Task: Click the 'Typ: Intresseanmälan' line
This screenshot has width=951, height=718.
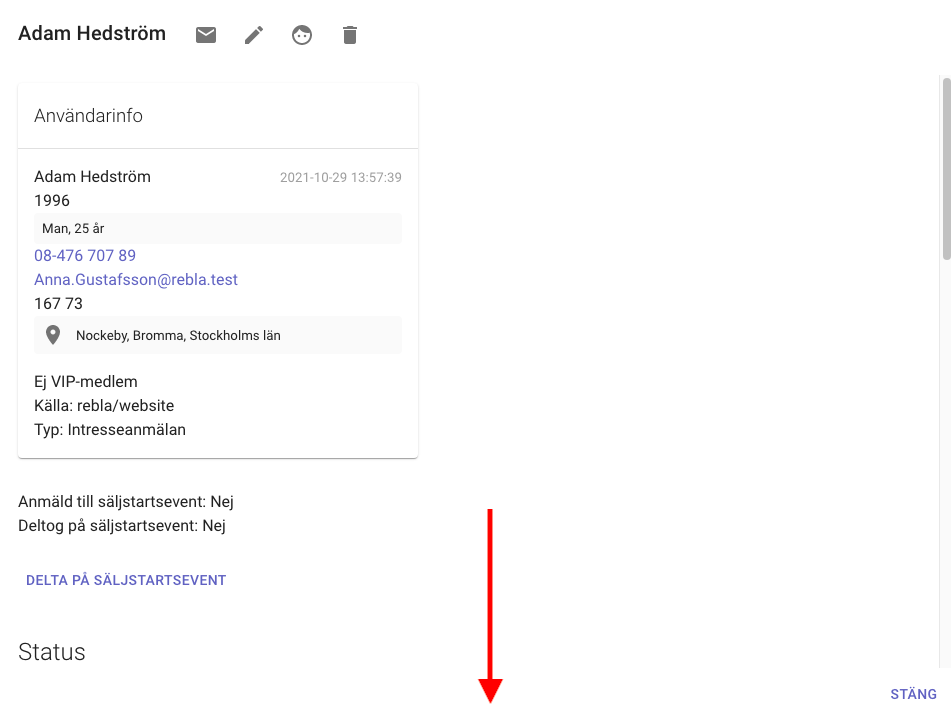Action: click(110, 430)
